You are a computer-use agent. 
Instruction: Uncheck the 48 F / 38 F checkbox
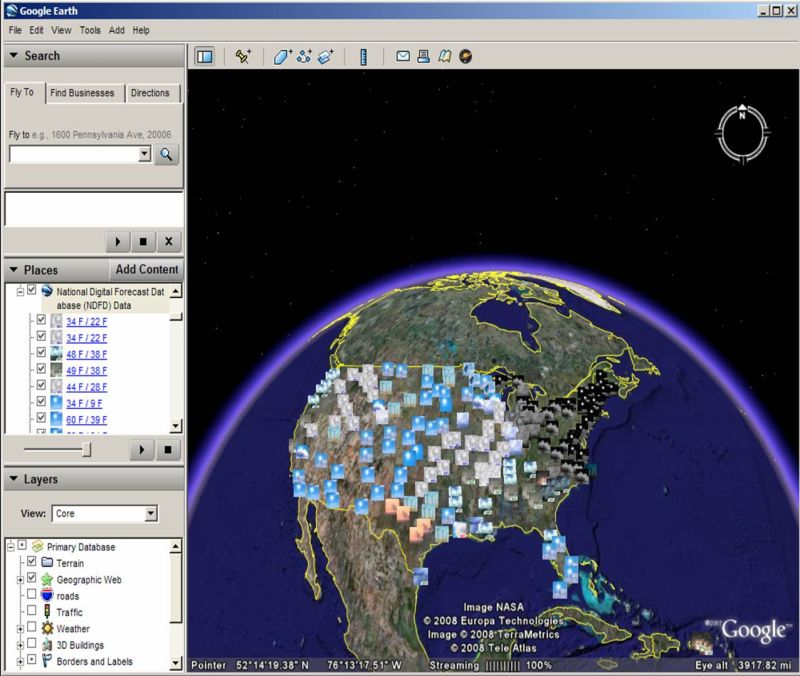[41, 353]
